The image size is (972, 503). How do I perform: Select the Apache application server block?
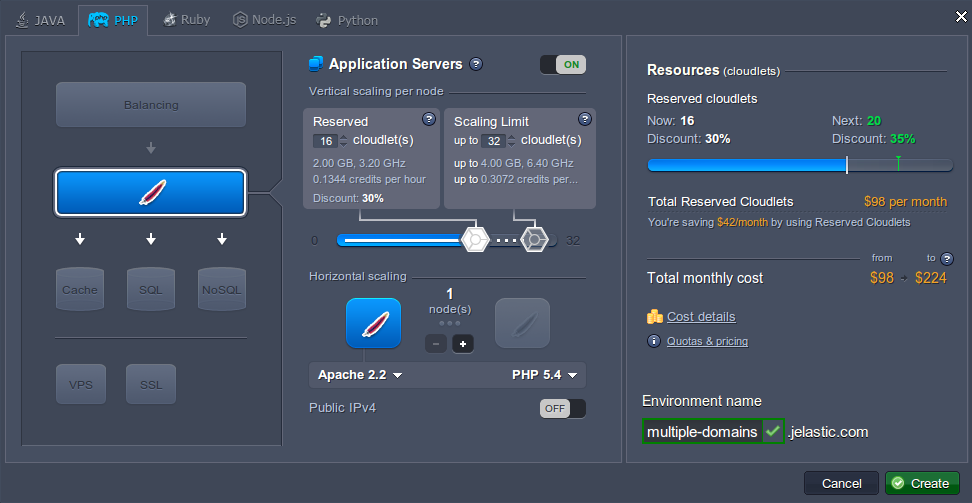[x=151, y=193]
